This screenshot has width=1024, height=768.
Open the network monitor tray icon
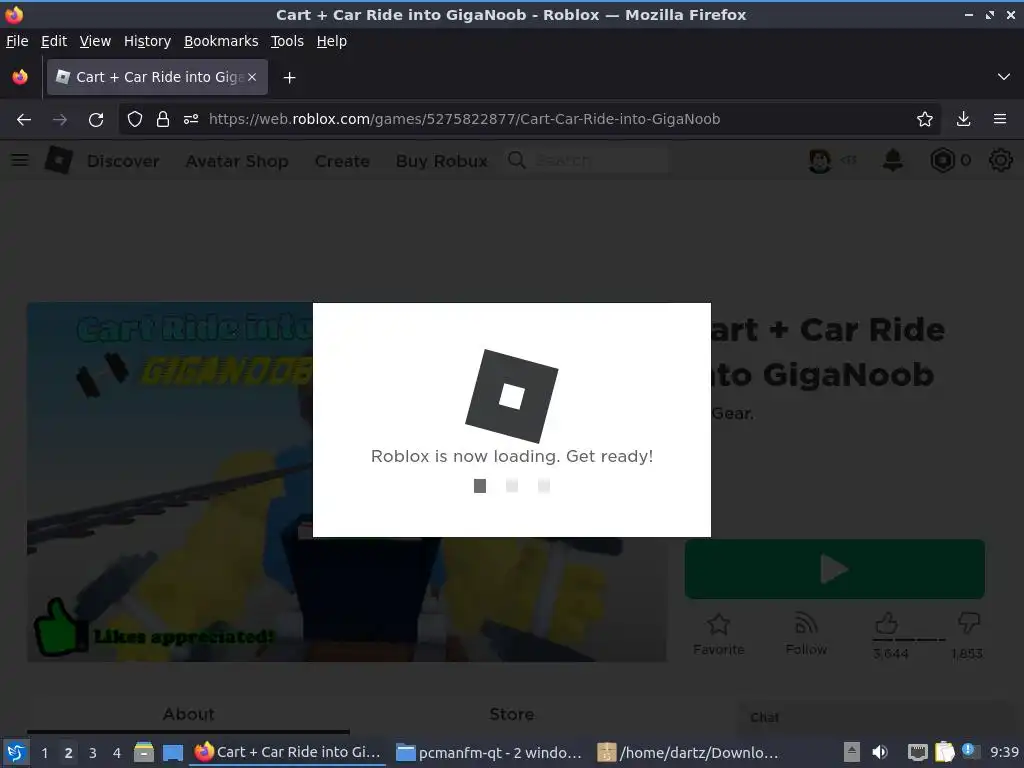(x=918, y=752)
